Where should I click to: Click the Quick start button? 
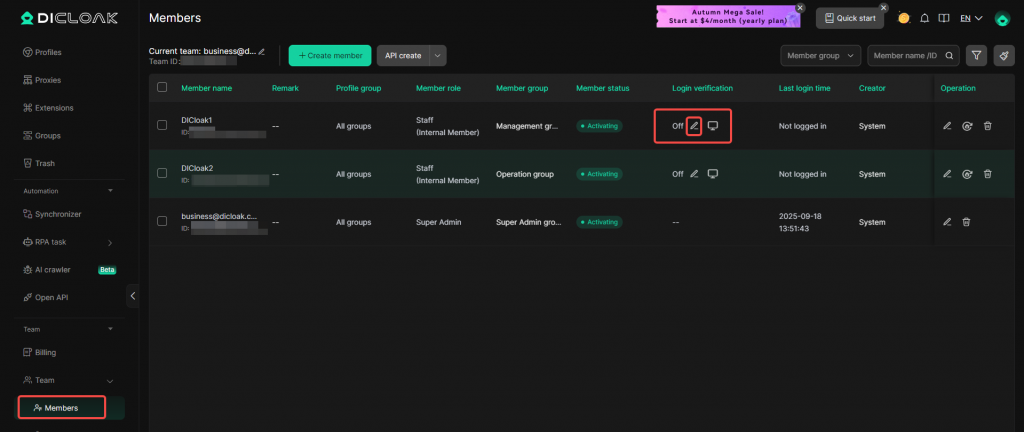coord(850,18)
